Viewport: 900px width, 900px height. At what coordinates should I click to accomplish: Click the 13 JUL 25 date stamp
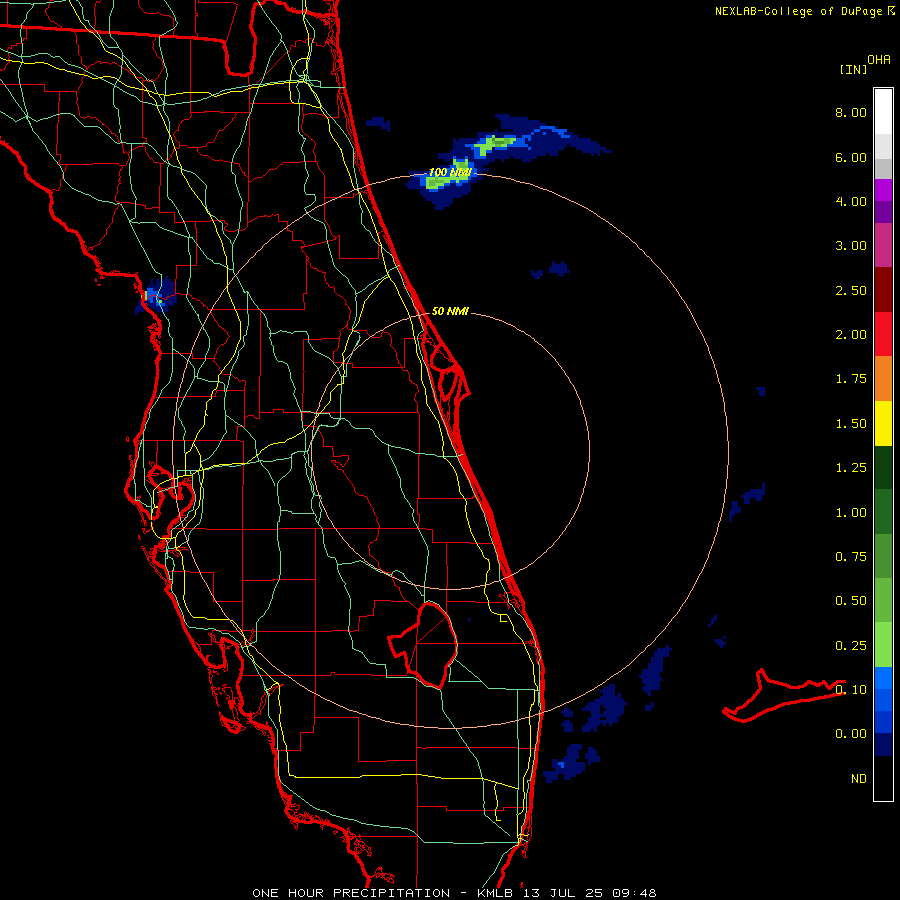(x=565, y=893)
